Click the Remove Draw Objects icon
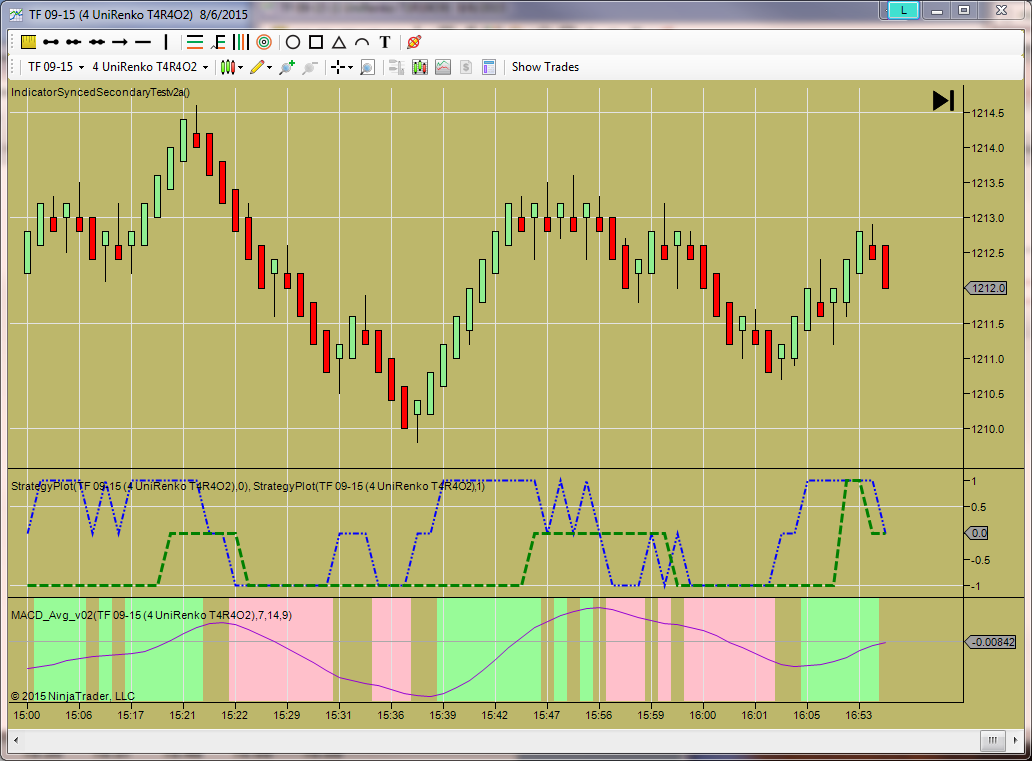 pyautogui.click(x=414, y=42)
